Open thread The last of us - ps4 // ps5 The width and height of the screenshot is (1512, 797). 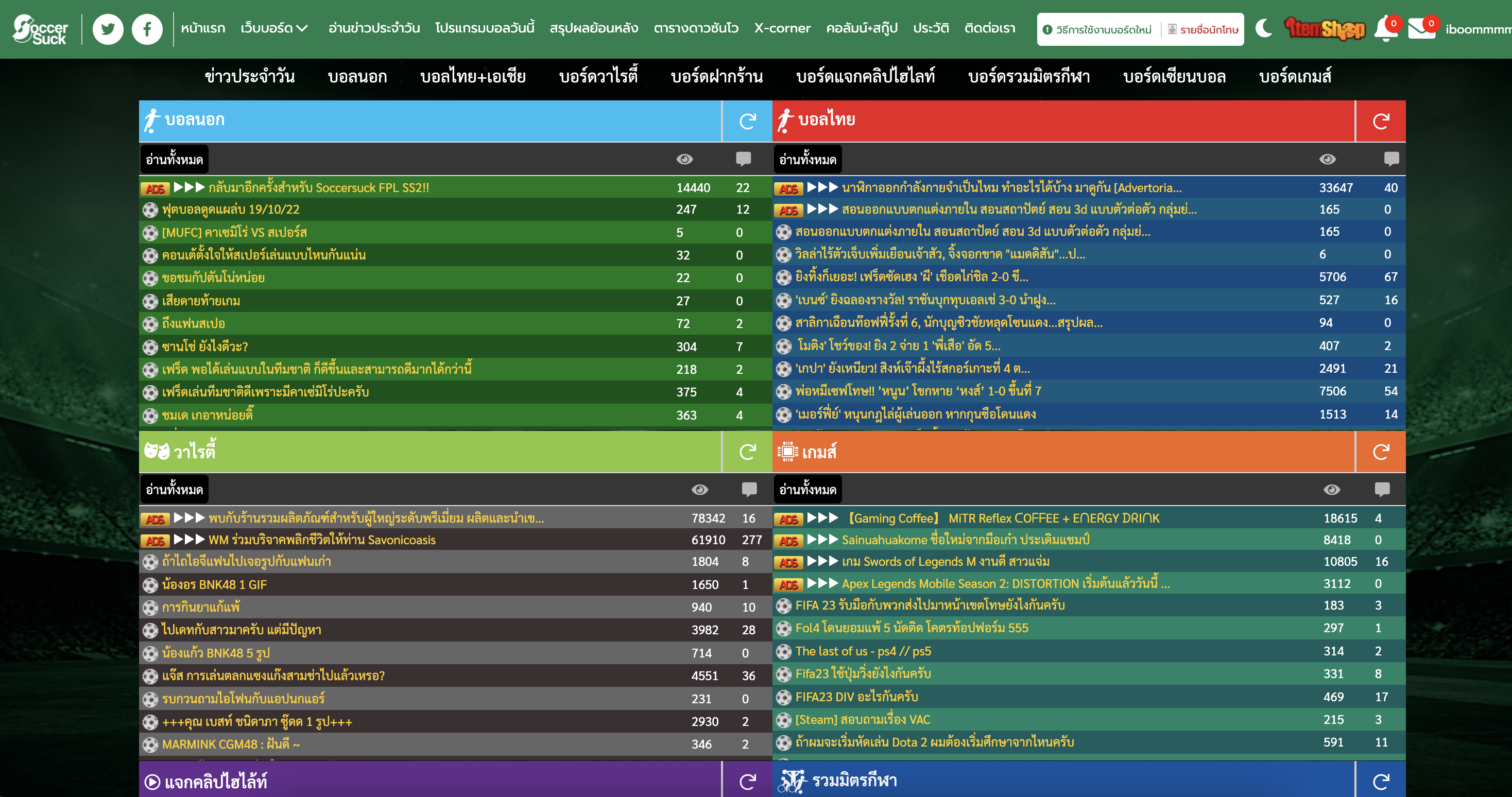[863, 651]
